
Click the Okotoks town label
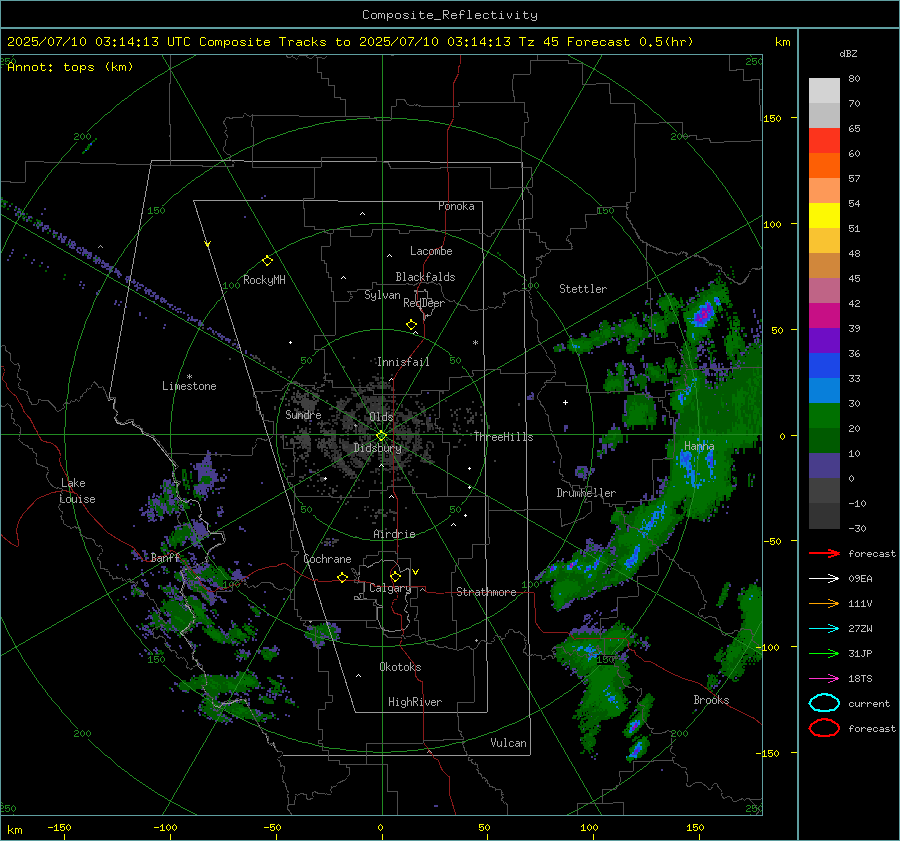click(400, 667)
